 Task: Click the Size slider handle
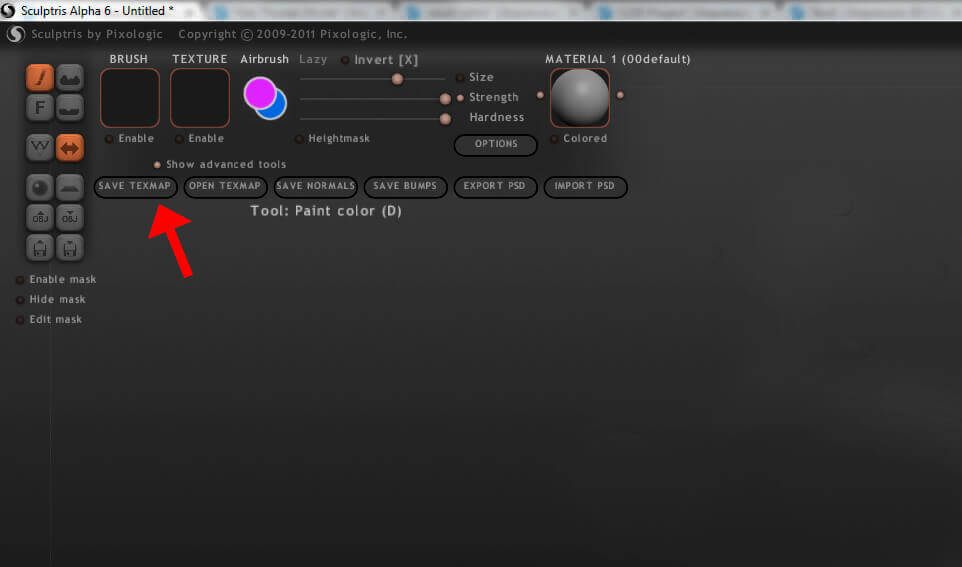(398, 79)
